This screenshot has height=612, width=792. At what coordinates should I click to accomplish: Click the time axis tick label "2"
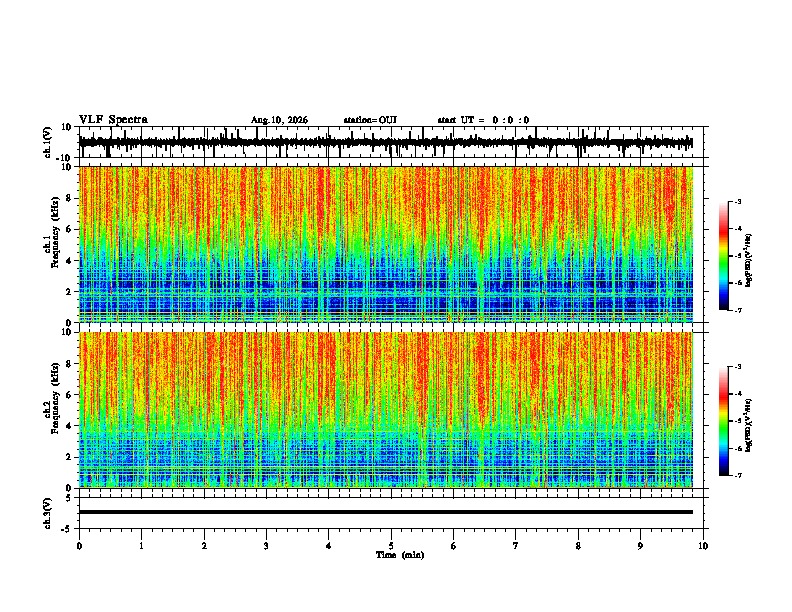click(204, 546)
